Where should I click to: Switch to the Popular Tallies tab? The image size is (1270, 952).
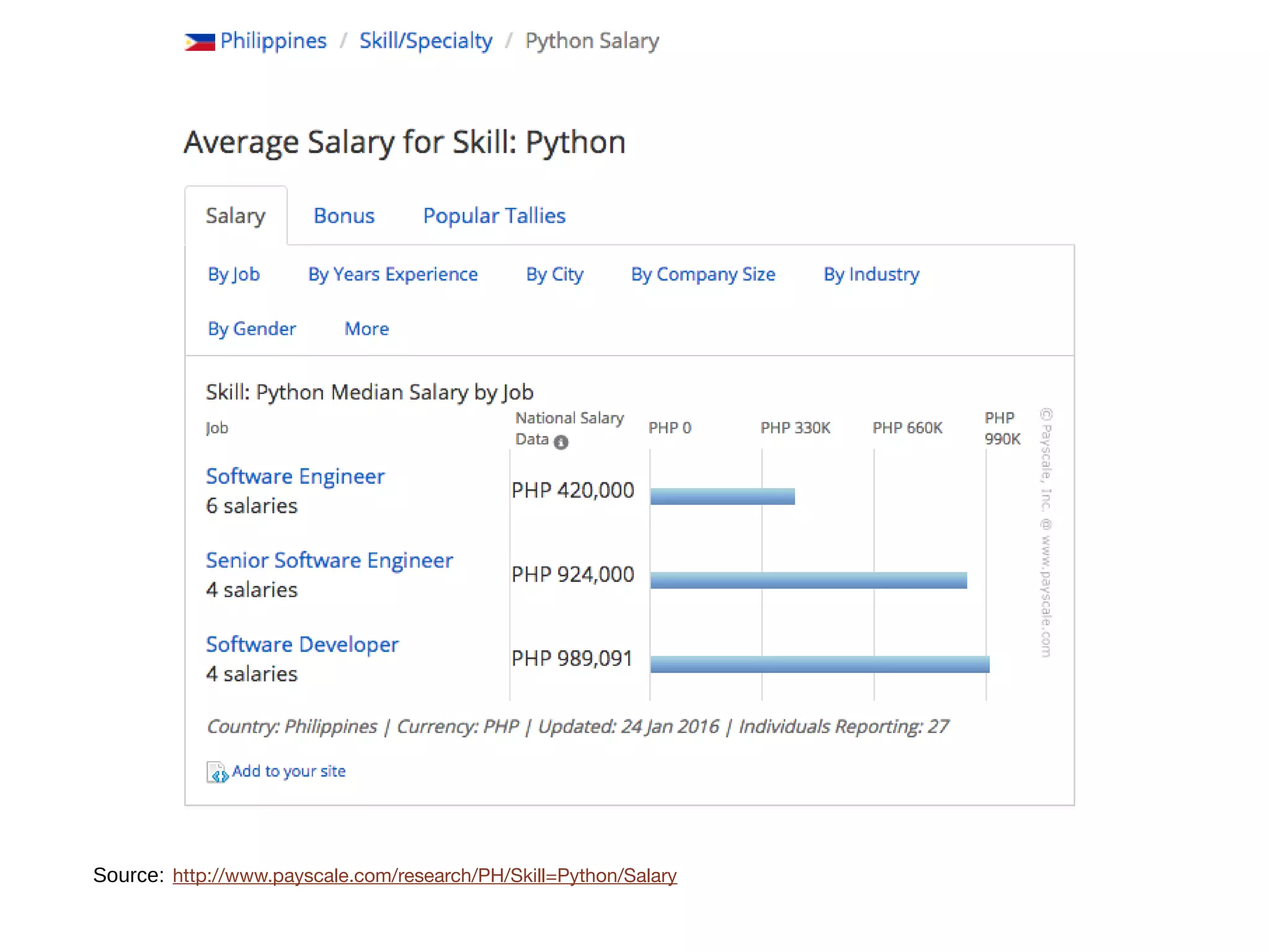click(x=494, y=215)
